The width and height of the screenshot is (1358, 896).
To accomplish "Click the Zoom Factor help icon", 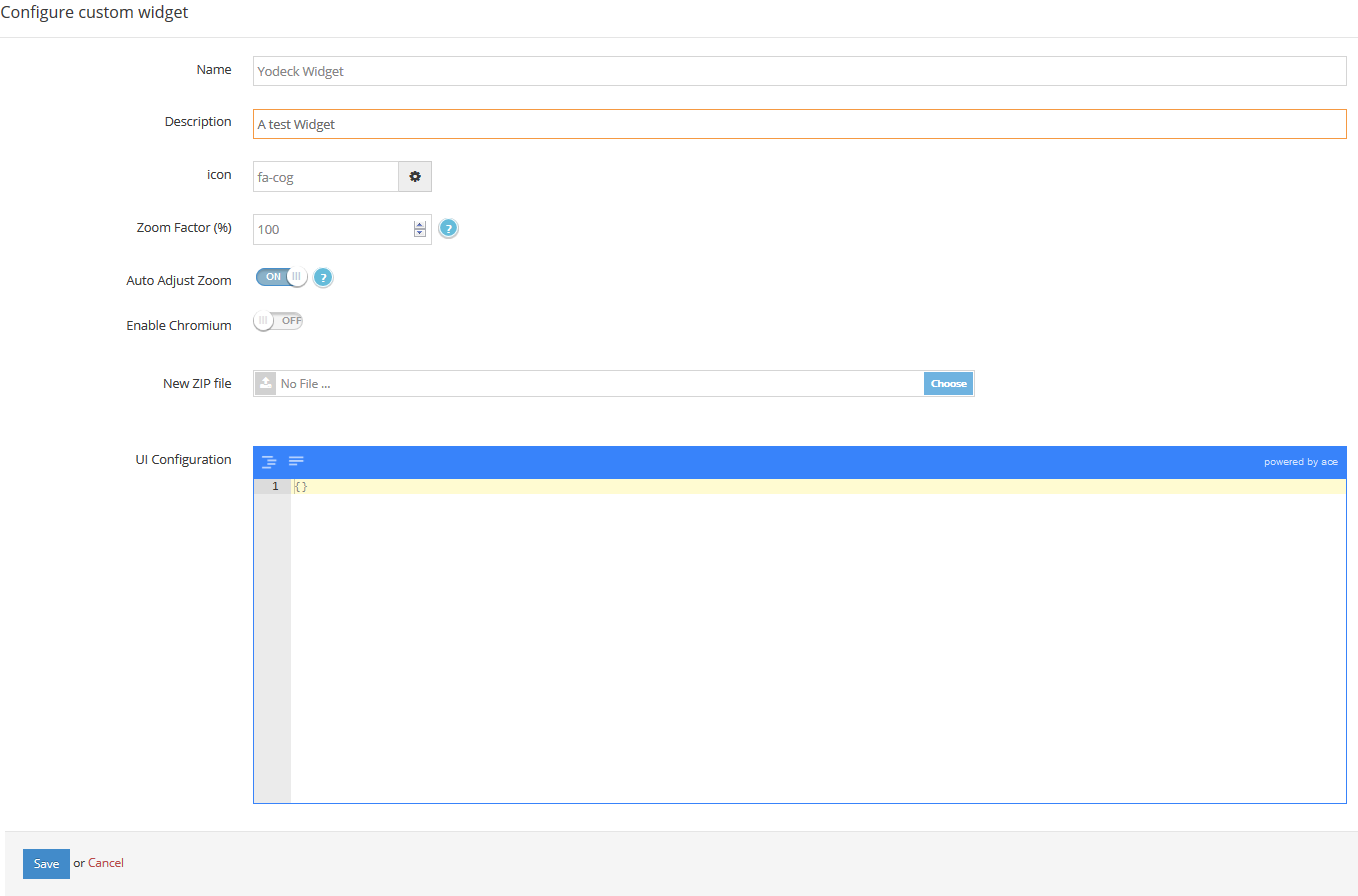I will pyautogui.click(x=449, y=229).
